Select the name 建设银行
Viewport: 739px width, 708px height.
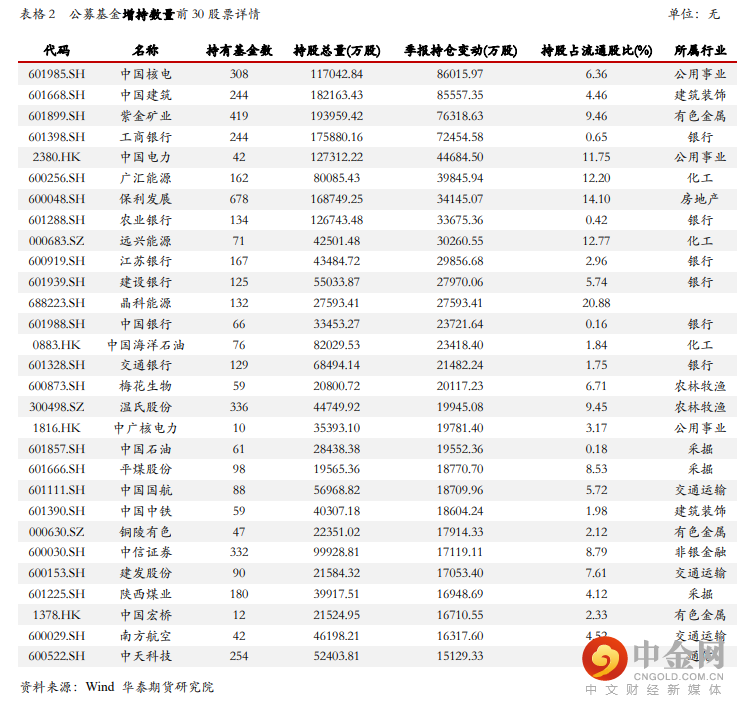(x=146, y=282)
